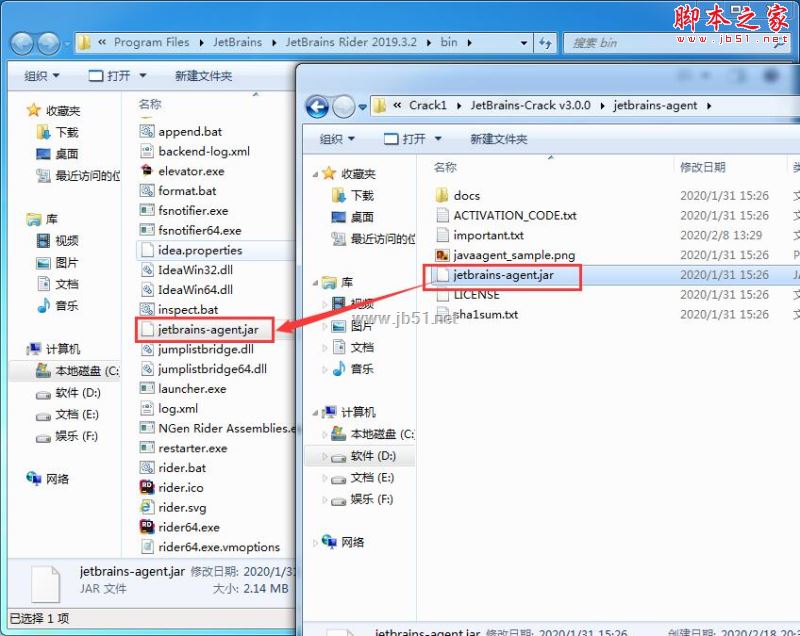Select sha1sum.txt file
The image size is (800, 636).
point(486,315)
